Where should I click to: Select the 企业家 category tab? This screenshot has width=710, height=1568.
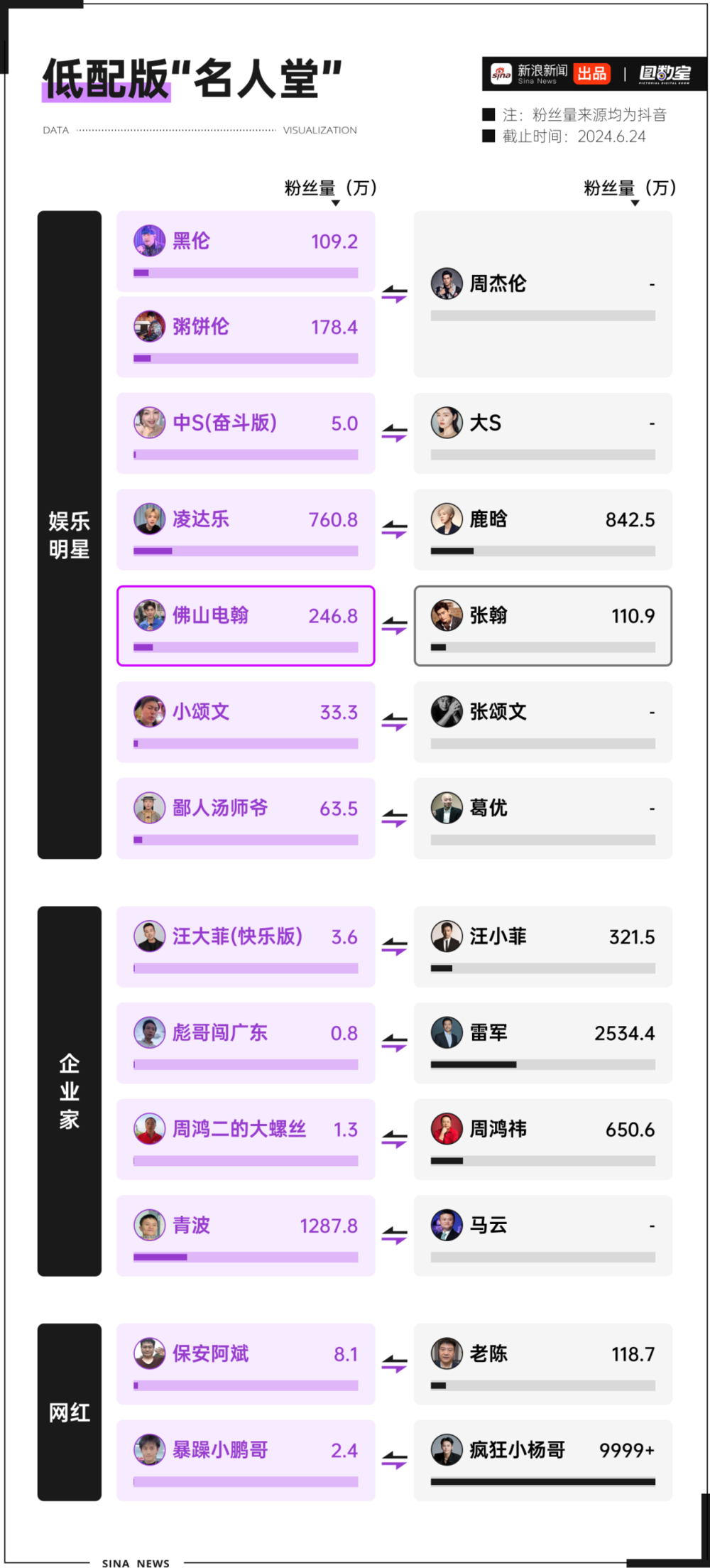(70, 1091)
